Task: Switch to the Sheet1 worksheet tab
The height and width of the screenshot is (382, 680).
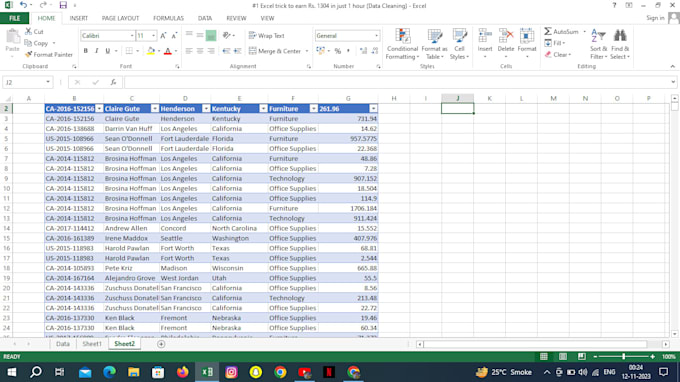Action: [92, 344]
